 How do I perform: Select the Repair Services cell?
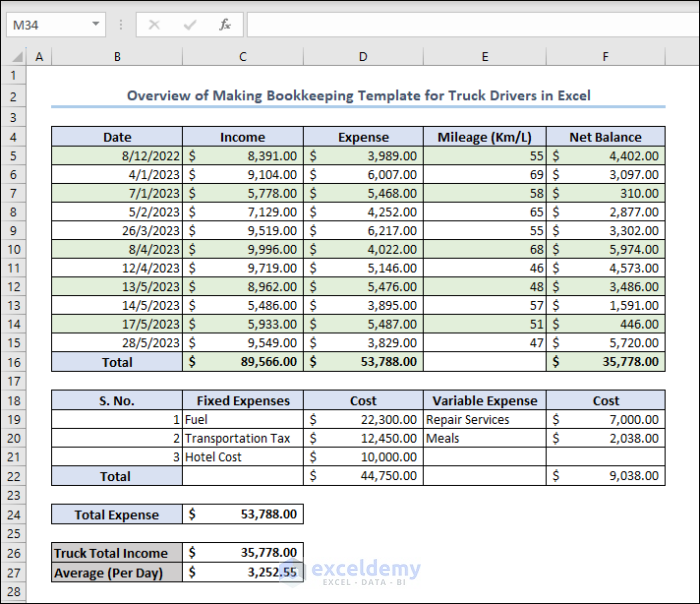point(485,420)
